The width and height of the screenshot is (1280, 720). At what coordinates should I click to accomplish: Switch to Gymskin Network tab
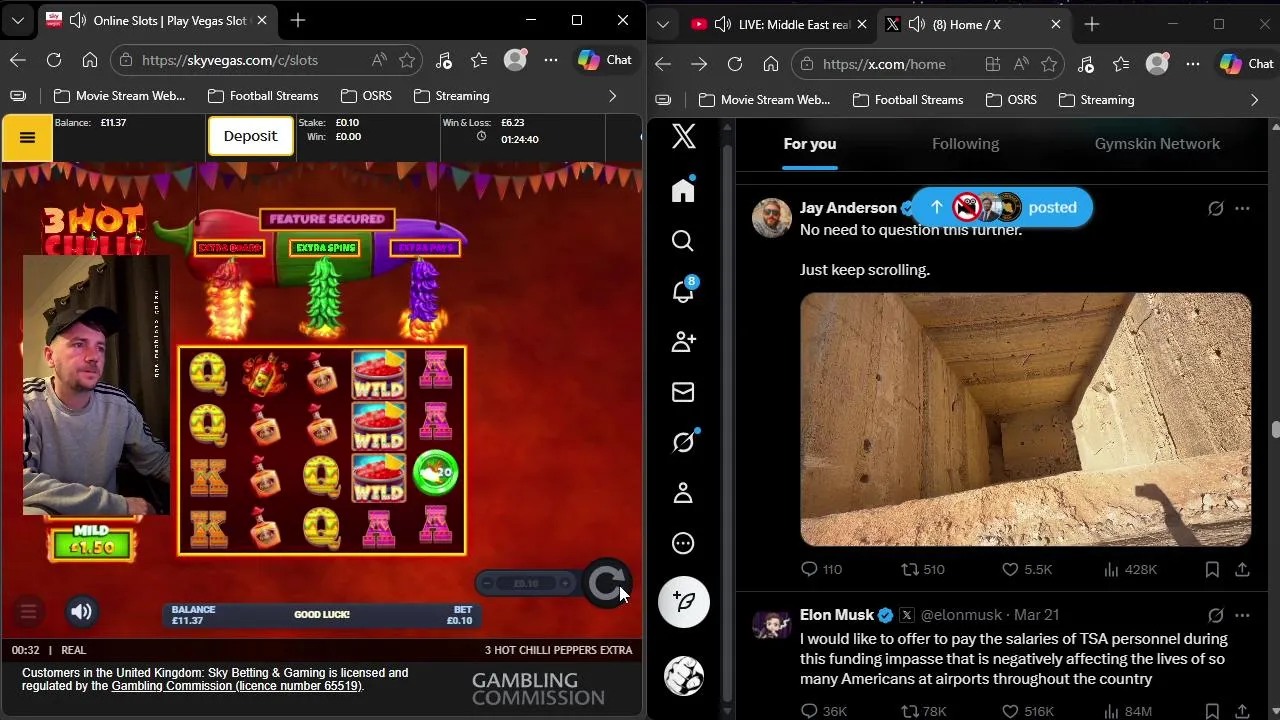pos(1157,144)
